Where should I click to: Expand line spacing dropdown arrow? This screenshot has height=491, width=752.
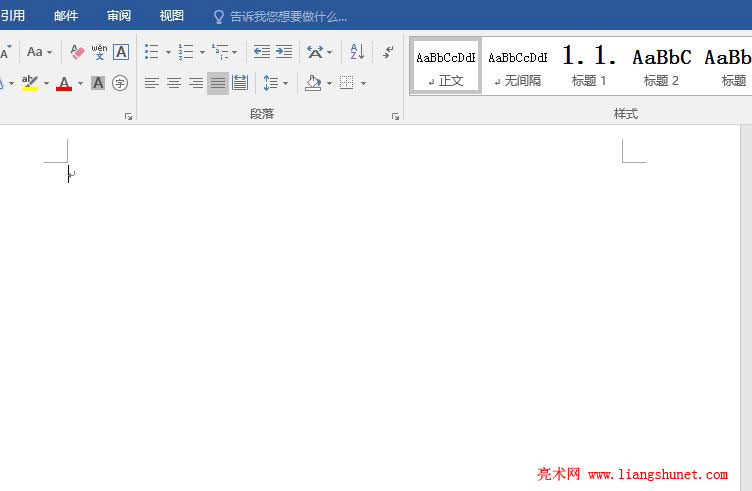click(285, 83)
